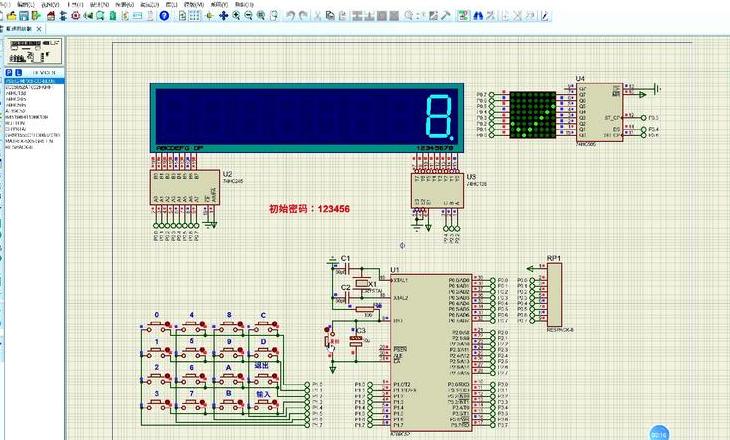Open Design Explorer green icon
The height and width of the screenshot is (440, 730).
pos(113,16)
